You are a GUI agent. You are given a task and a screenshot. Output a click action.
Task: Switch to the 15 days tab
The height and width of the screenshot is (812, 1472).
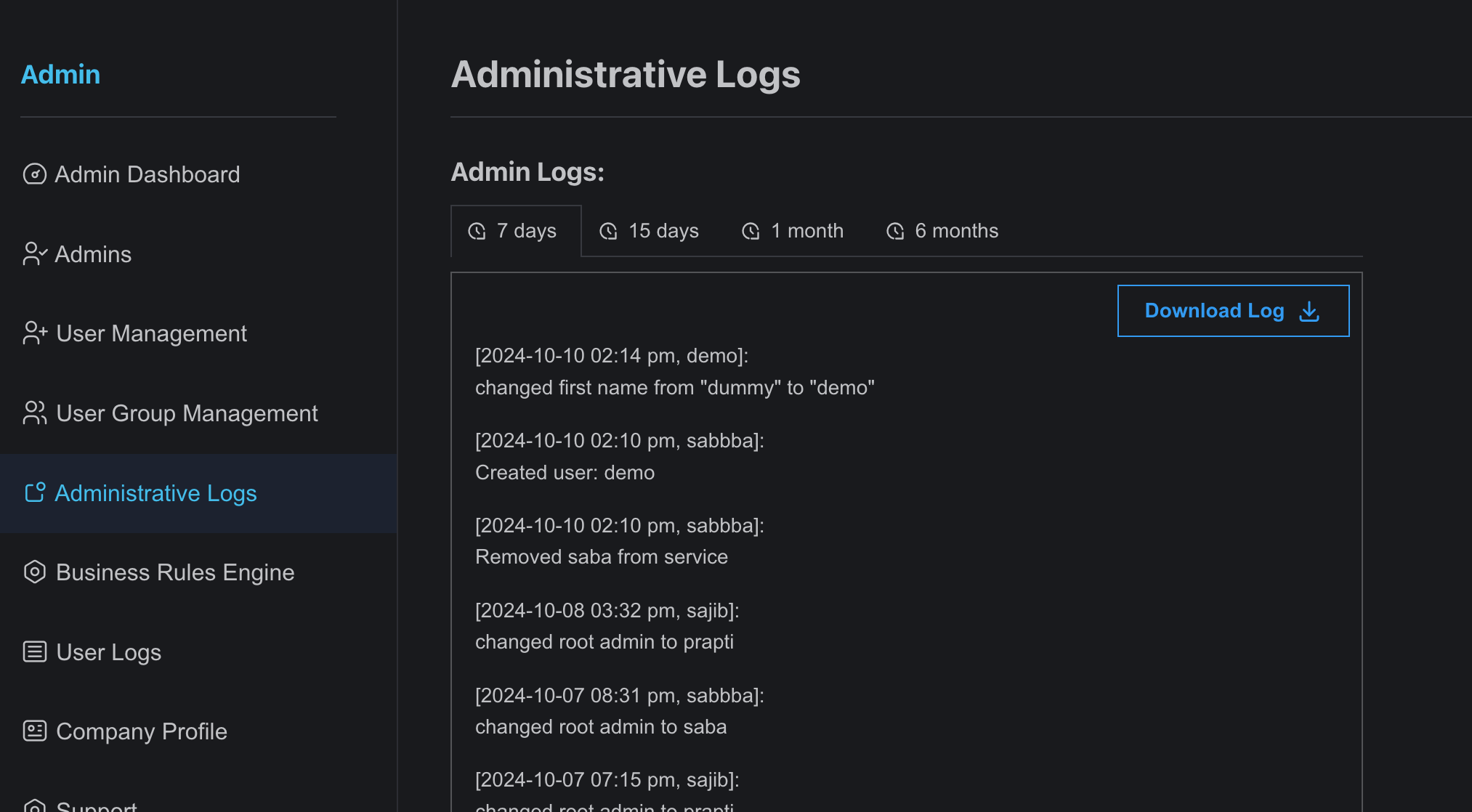point(649,231)
